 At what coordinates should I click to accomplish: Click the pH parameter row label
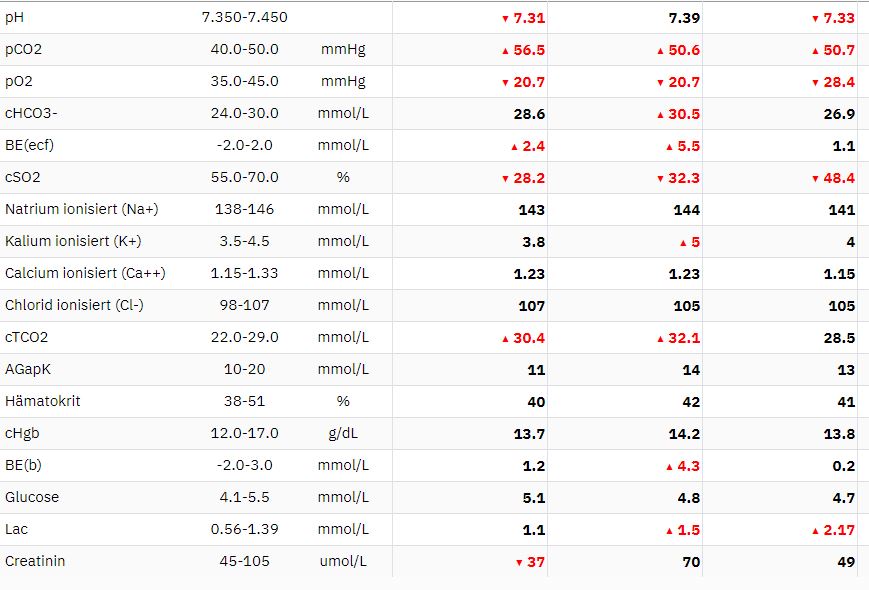click(x=14, y=17)
